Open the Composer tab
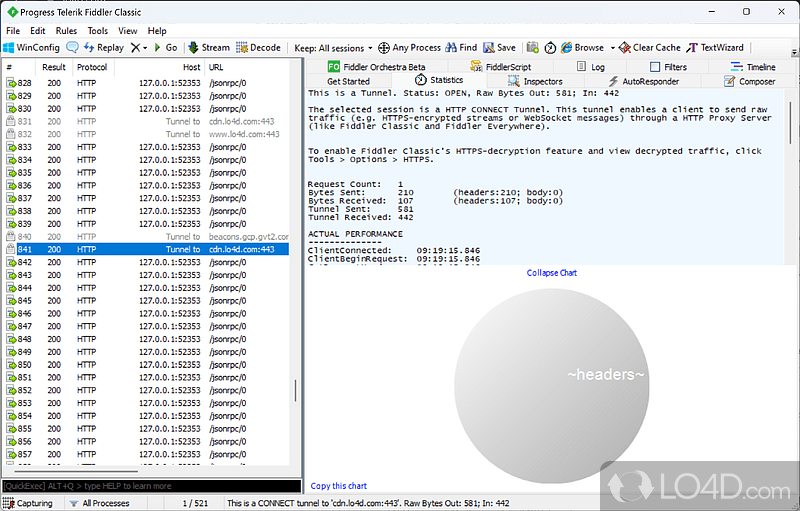Image resolution: width=800 pixels, height=511 pixels. (x=749, y=81)
